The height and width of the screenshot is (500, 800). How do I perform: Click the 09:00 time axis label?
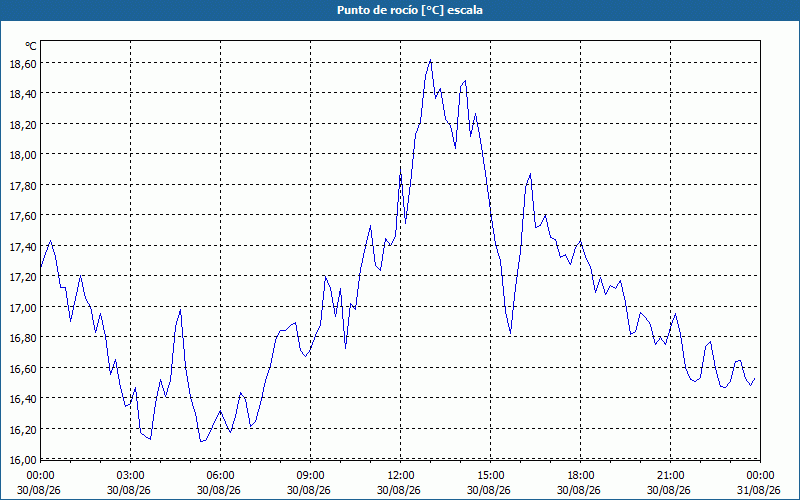310,476
